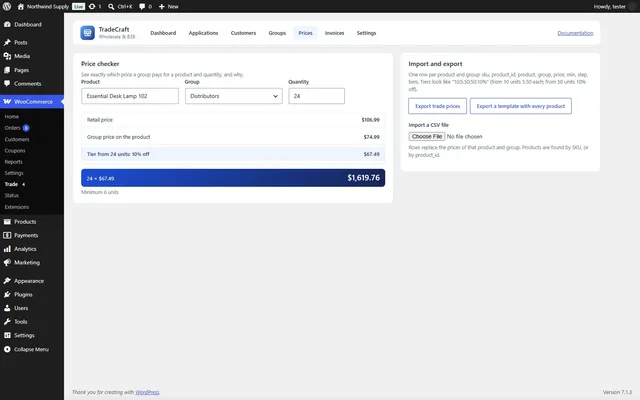Click the sidebar Settings sliders icon
Image resolution: width=640 pixels, height=400 pixels.
7,336
